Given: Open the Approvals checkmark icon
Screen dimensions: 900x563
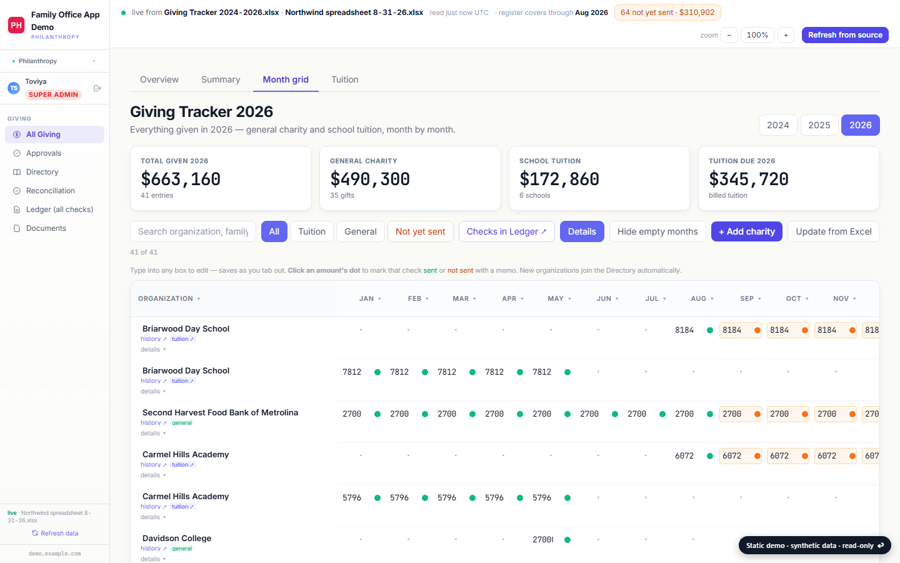Looking at the screenshot, I should click(17, 153).
